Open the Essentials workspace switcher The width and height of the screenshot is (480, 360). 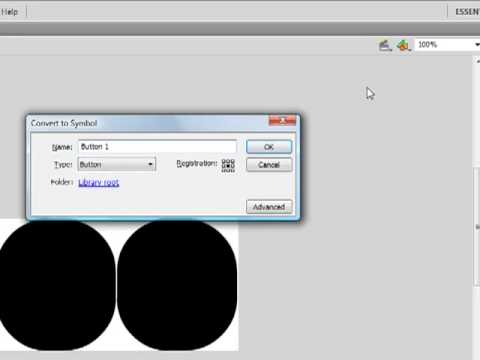[x=467, y=12]
